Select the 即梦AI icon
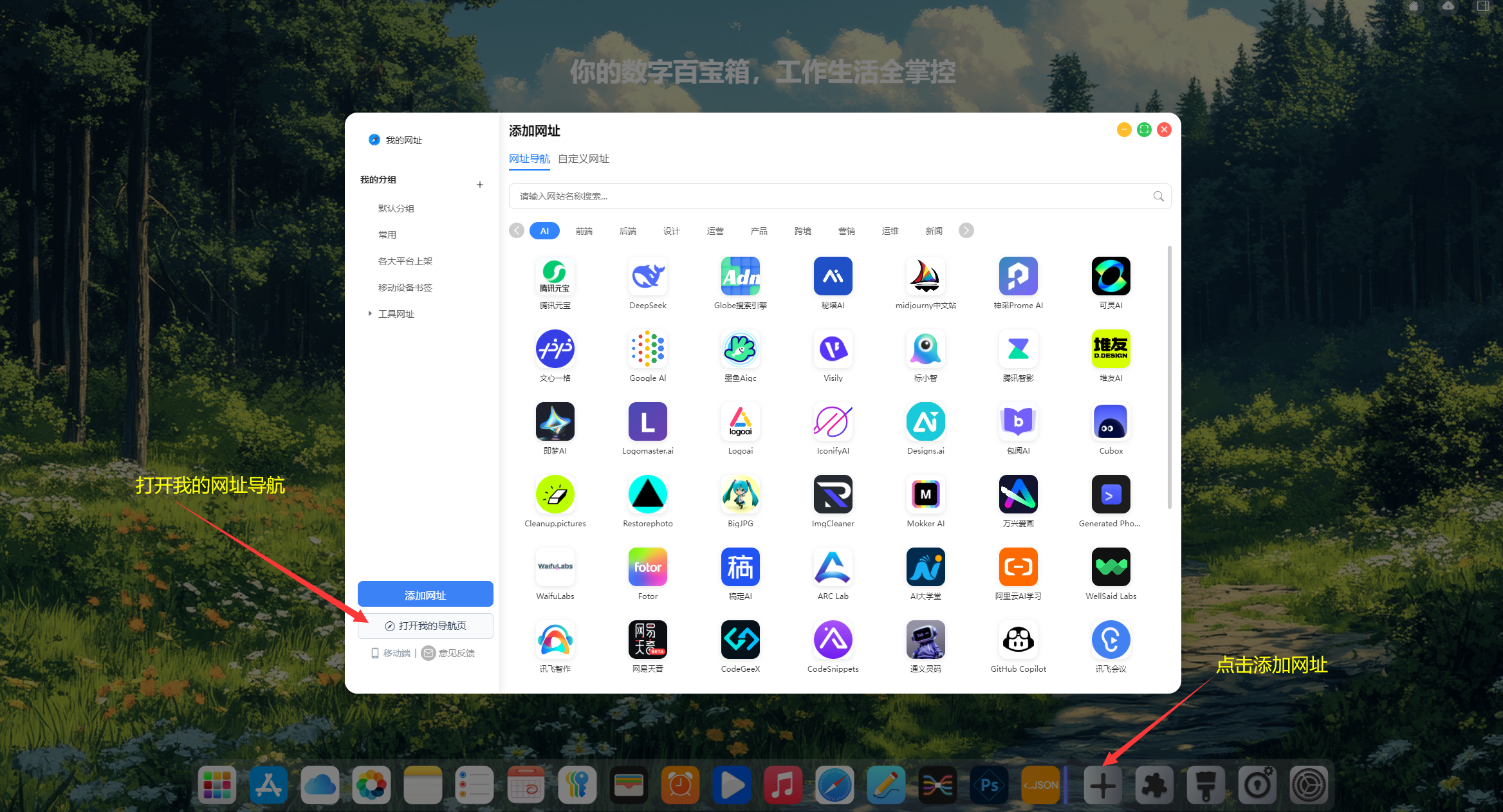Image resolution: width=1503 pixels, height=812 pixels. [x=555, y=421]
